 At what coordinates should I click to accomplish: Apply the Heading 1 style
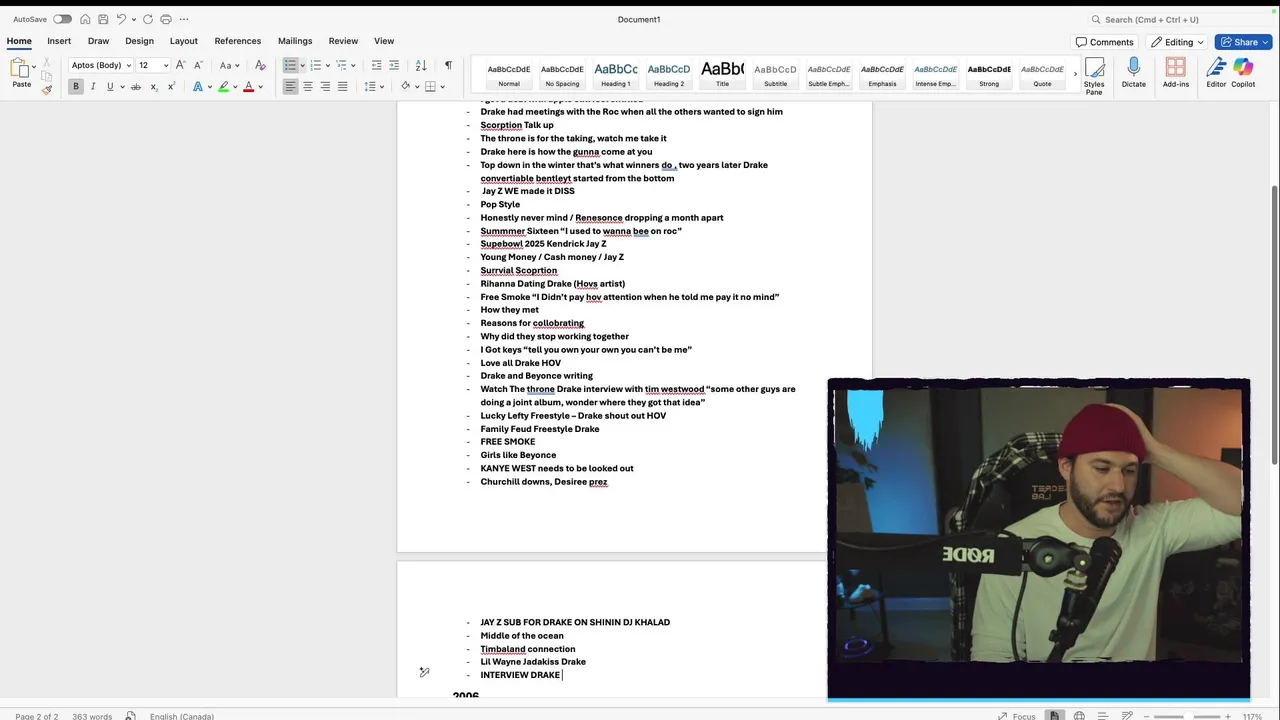pos(615,73)
